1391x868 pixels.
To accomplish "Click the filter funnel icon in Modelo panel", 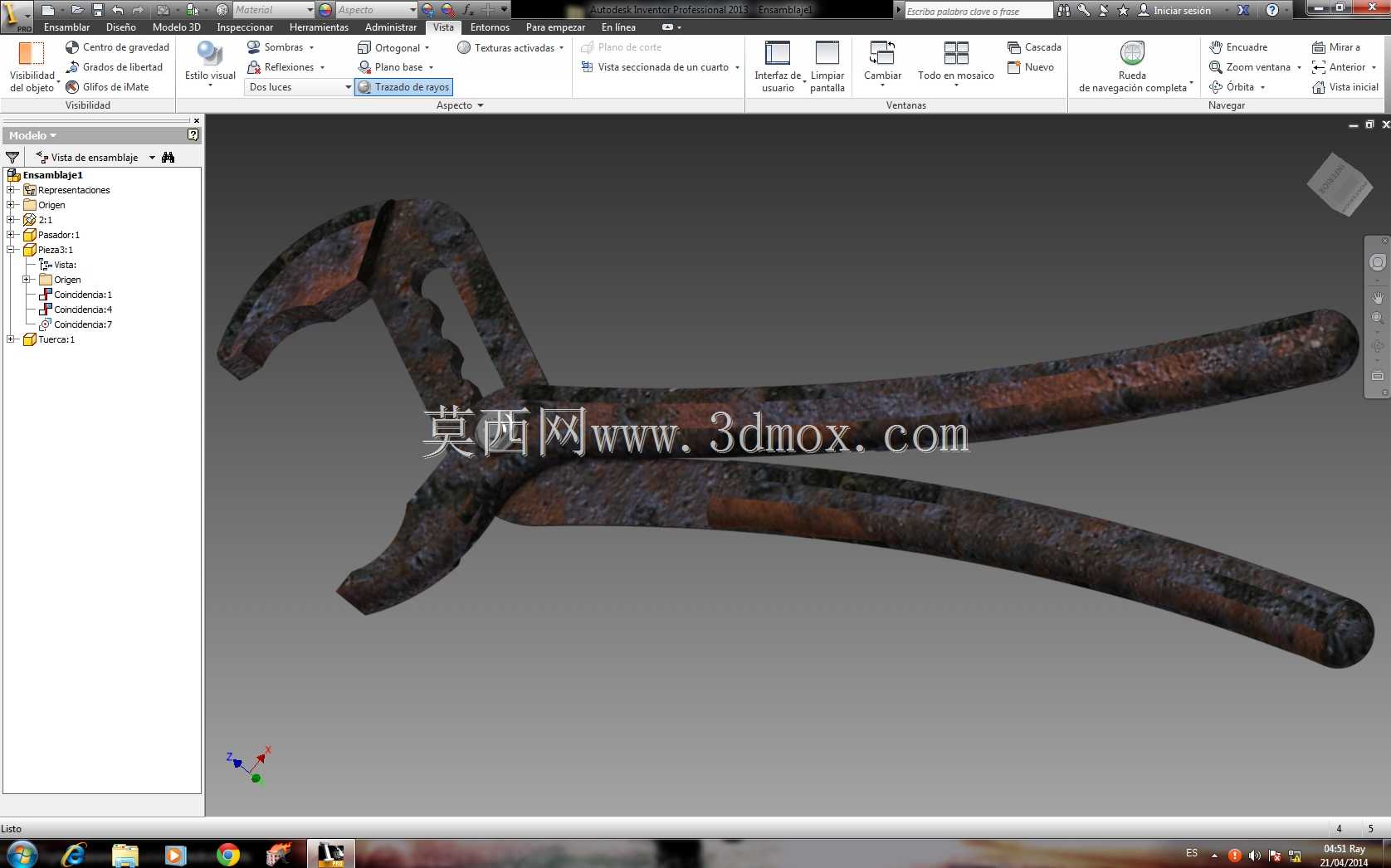I will click(x=12, y=158).
